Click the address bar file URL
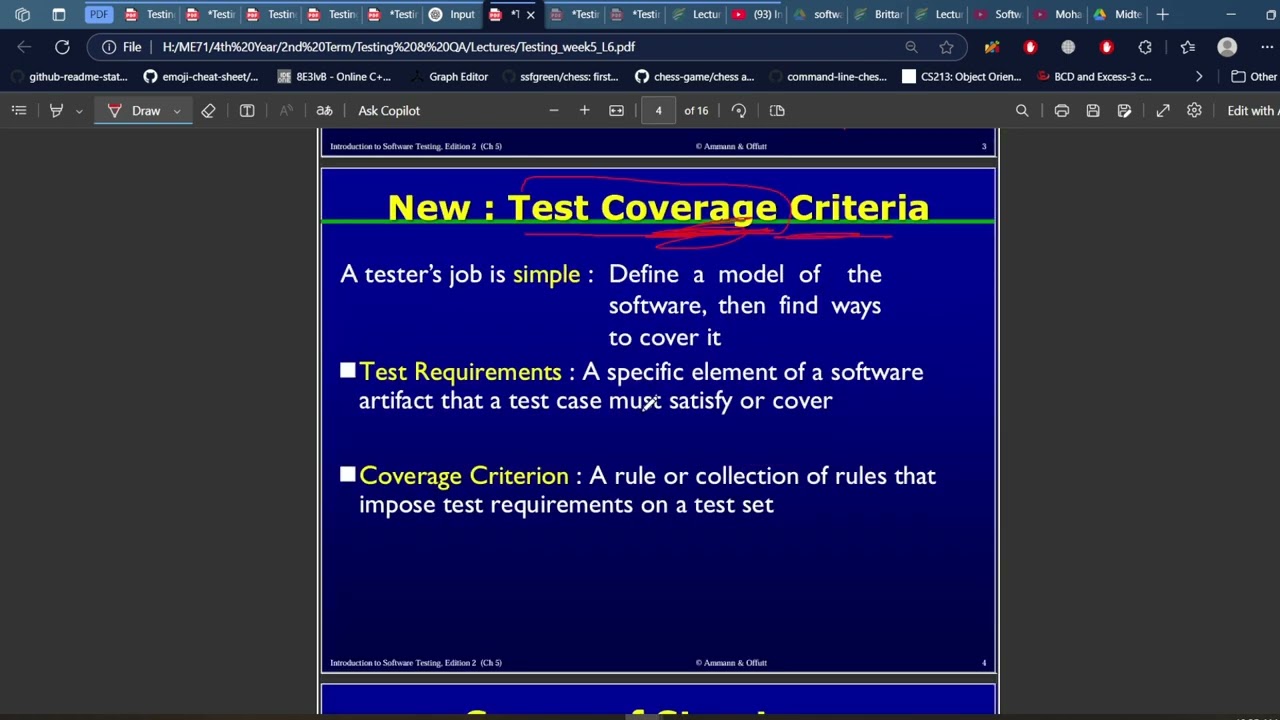 click(x=398, y=47)
